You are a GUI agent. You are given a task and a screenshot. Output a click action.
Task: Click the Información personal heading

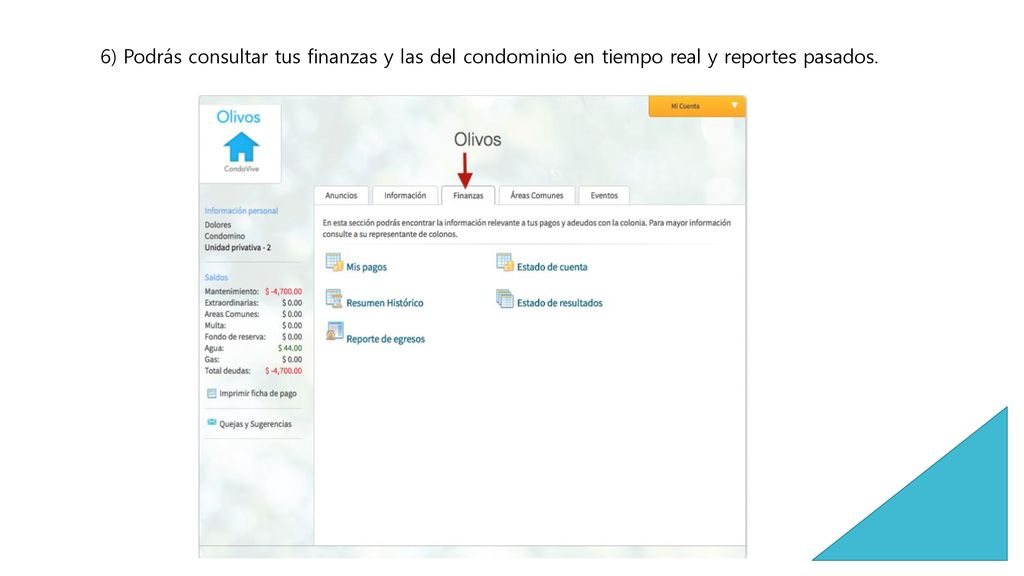coord(241,211)
